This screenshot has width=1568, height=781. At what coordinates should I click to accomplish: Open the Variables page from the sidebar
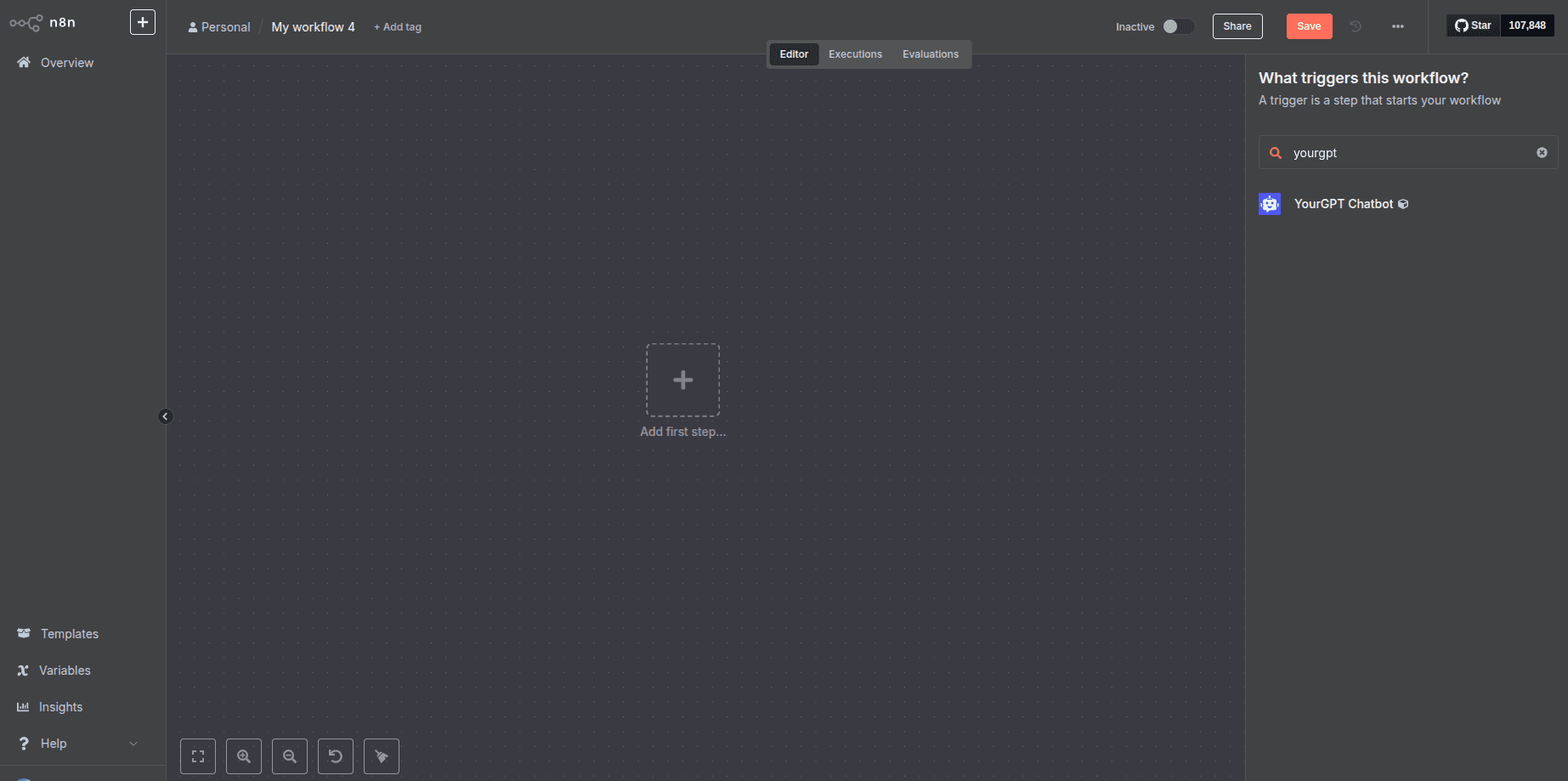point(65,670)
